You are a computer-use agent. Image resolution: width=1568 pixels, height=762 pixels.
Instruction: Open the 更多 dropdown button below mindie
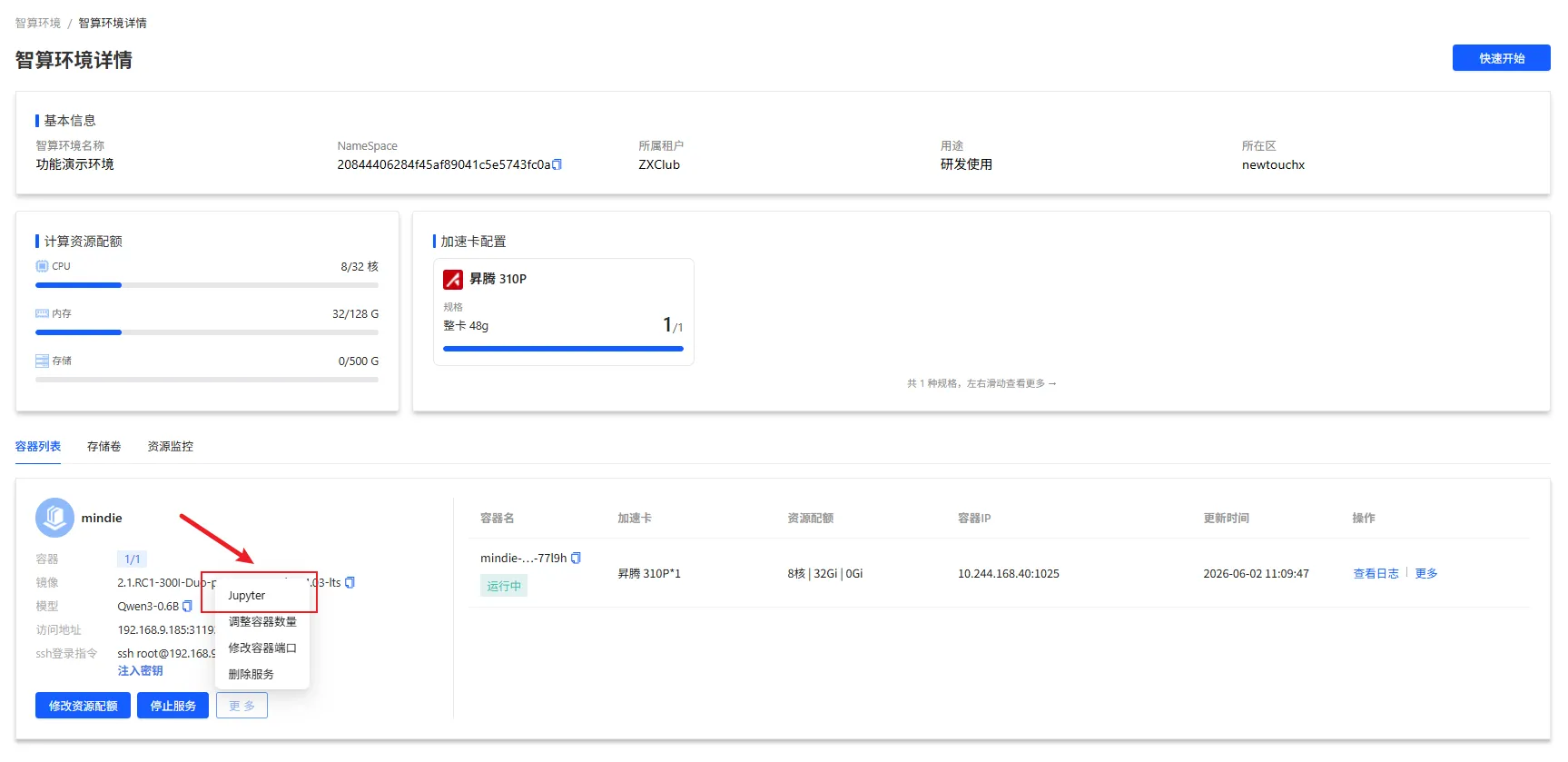pos(242,706)
